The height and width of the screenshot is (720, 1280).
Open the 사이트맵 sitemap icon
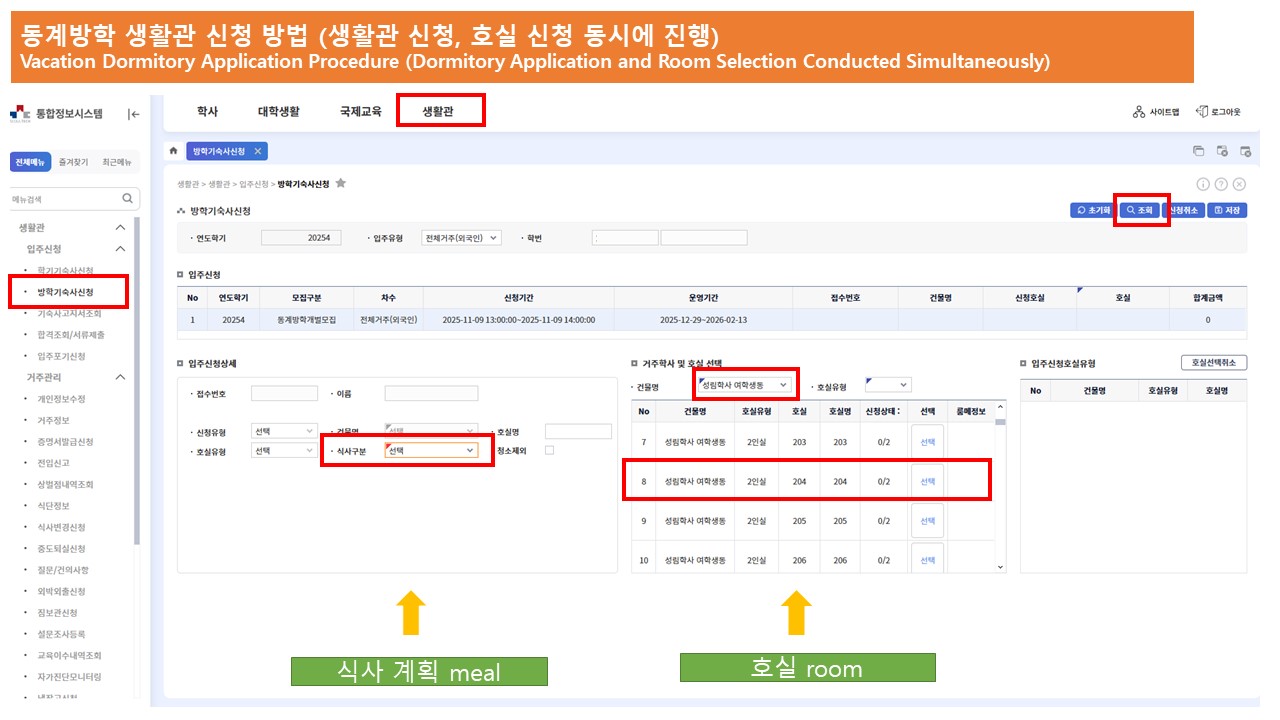[x=1139, y=112]
